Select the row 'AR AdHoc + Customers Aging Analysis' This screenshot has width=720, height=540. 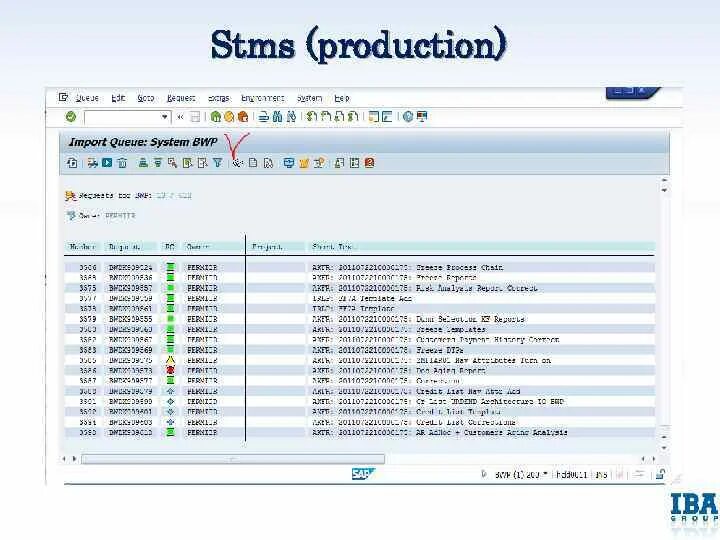[360, 433]
